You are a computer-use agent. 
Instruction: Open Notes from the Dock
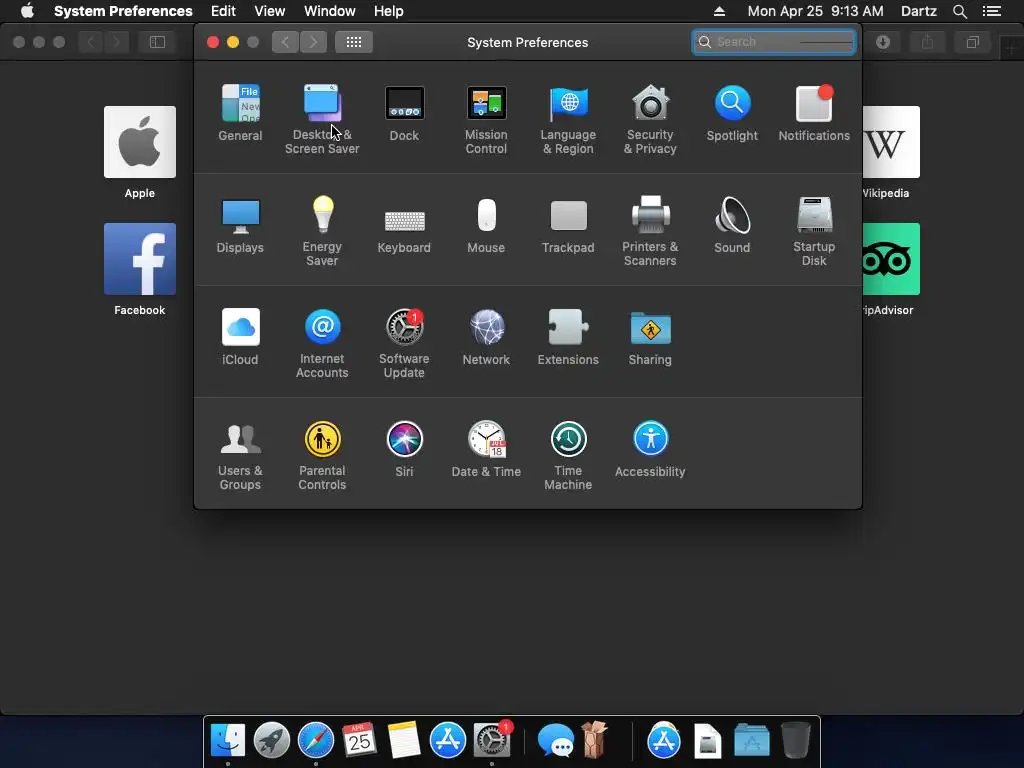(x=404, y=740)
